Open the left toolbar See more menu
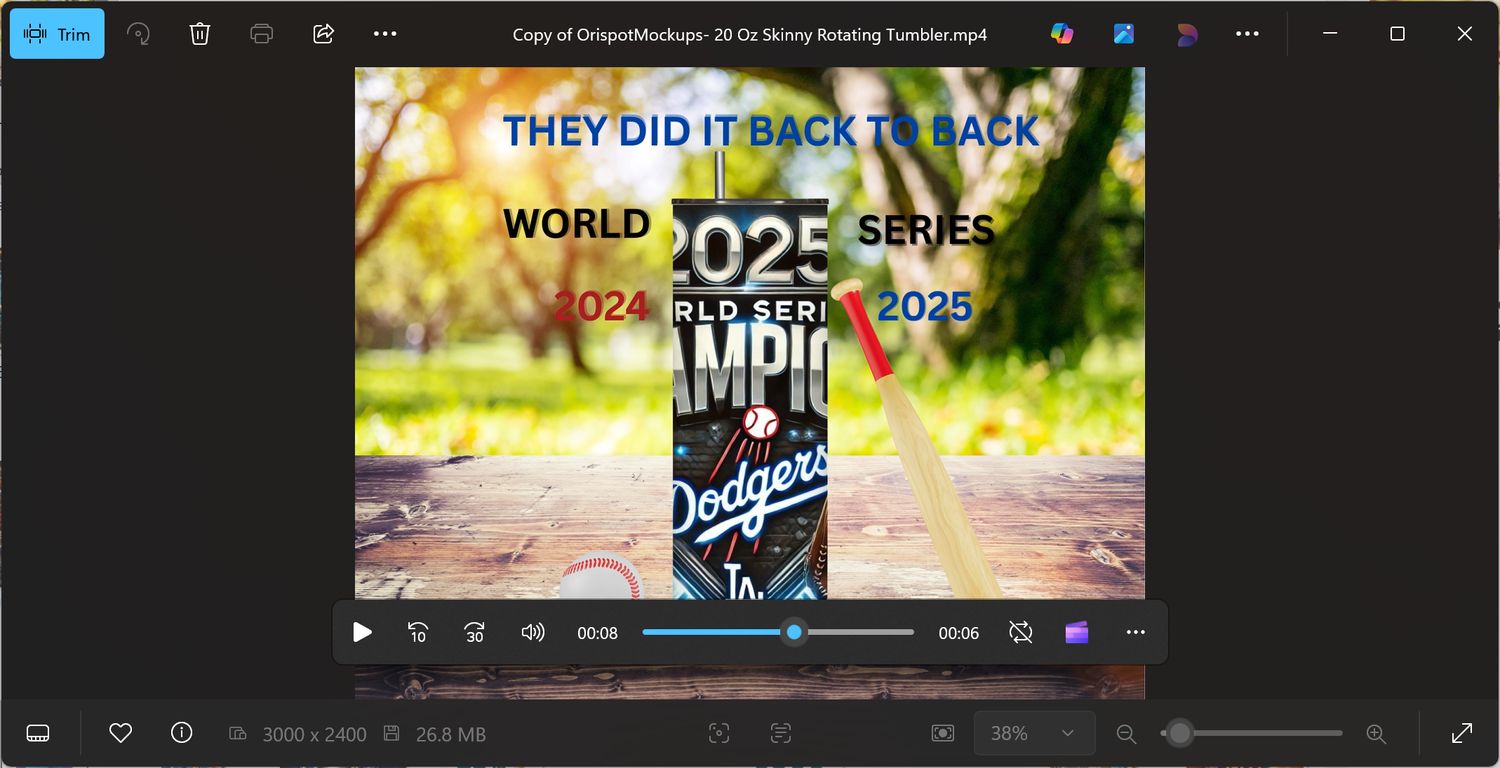The image size is (1500, 768). pyautogui.click(x=385, y=34)
